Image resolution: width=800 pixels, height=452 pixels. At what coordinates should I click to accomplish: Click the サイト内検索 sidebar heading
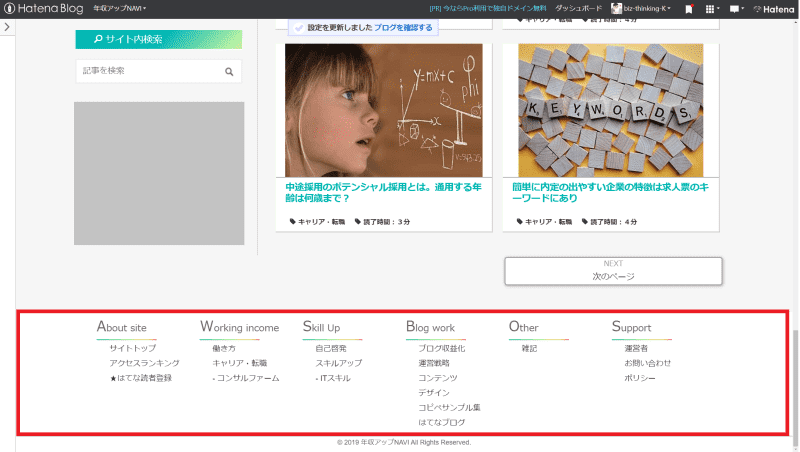[159, 39]
